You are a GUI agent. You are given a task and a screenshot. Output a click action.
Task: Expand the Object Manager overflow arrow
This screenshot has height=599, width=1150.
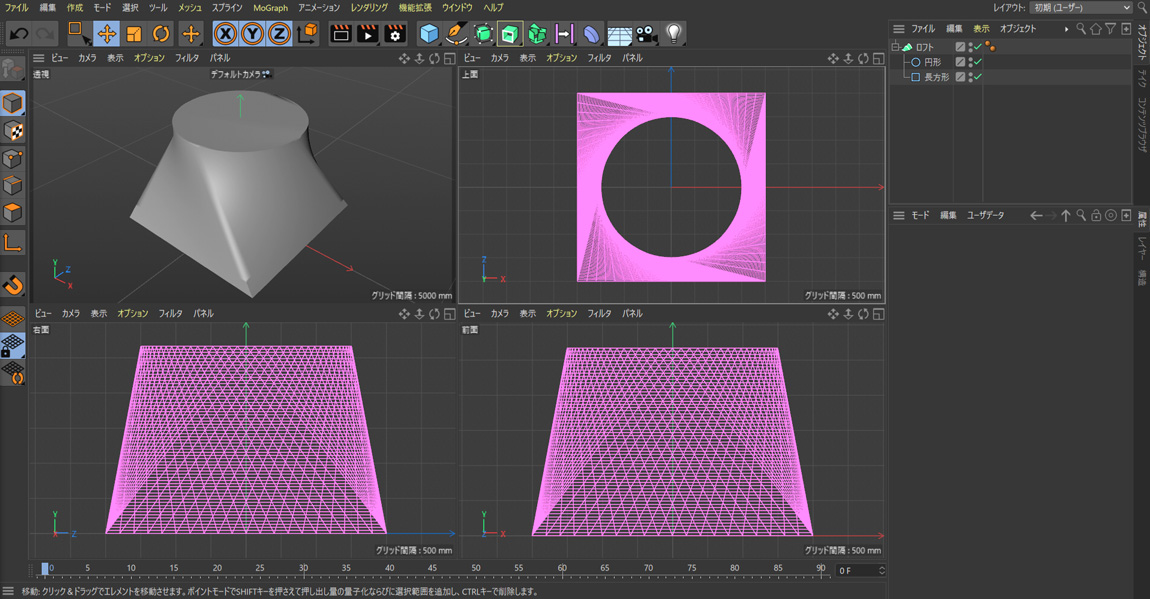[x=1066, y=29]
